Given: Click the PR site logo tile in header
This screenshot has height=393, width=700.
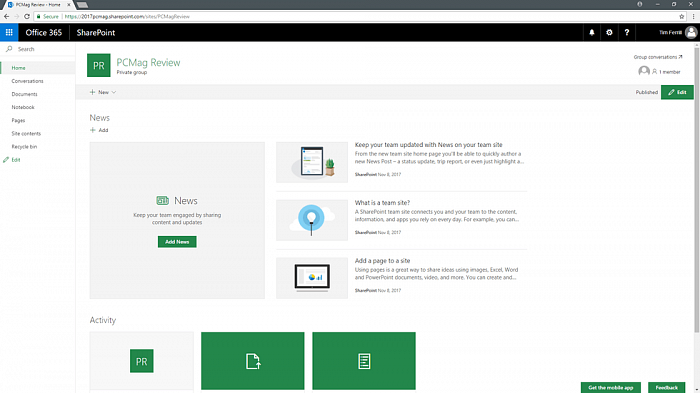Looking at the screenshot, I should (x=99, y=66).
